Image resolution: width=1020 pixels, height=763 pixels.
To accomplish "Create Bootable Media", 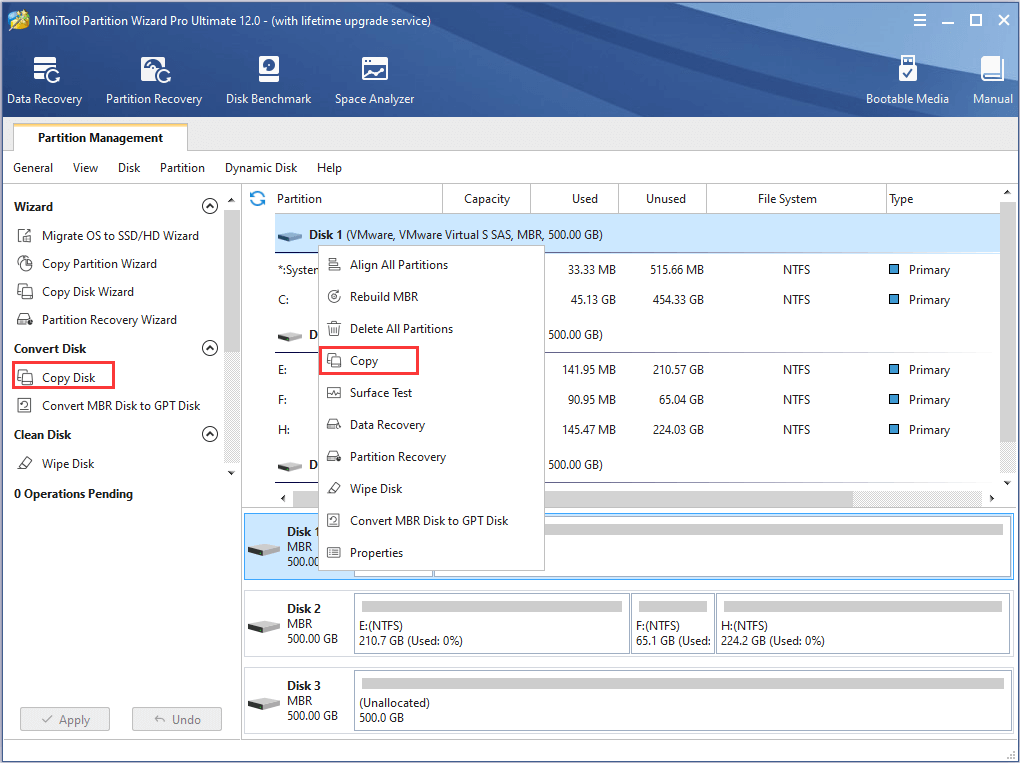I will 907,80.
